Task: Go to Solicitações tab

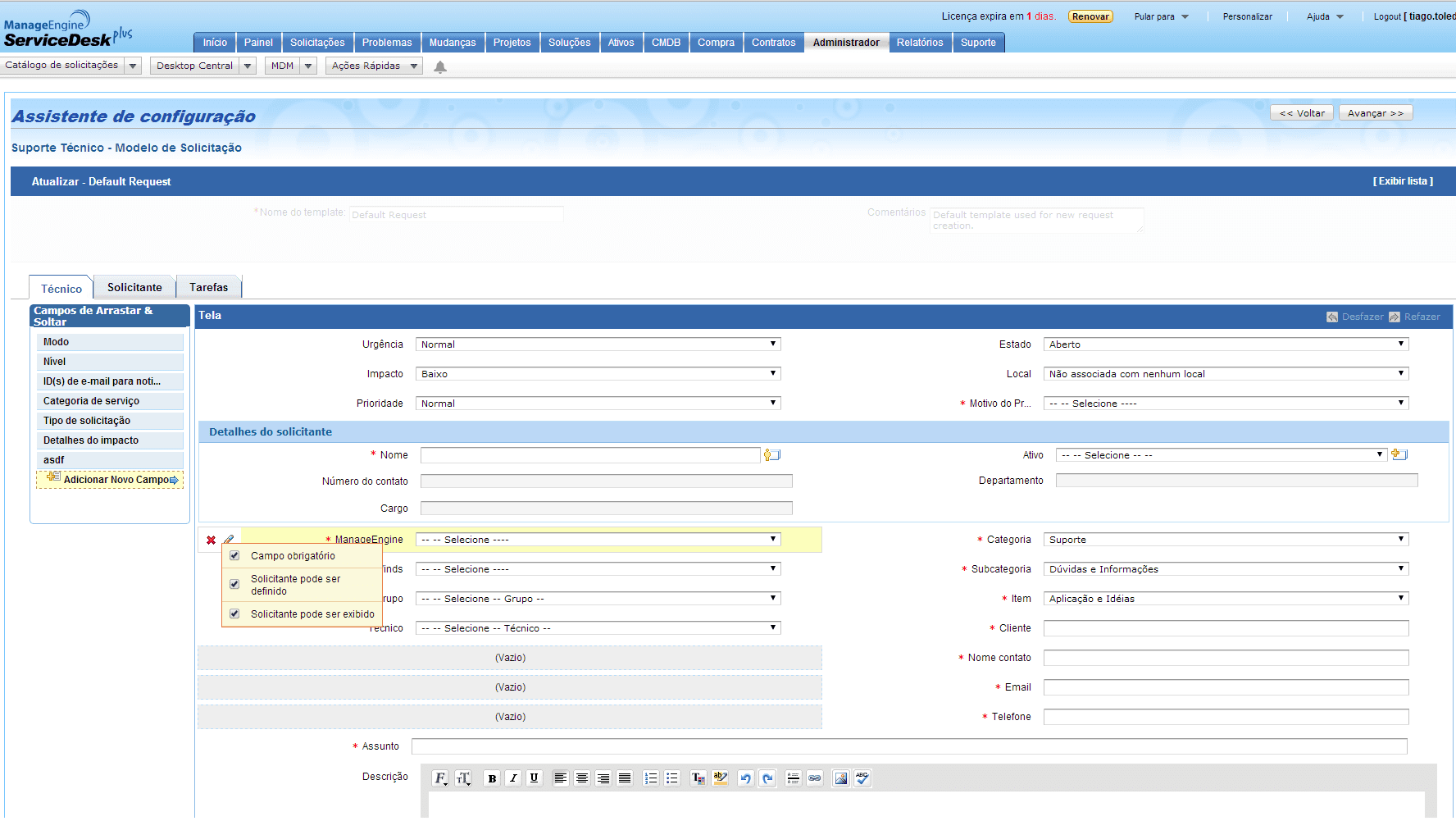Action: [x=317, y=43]
